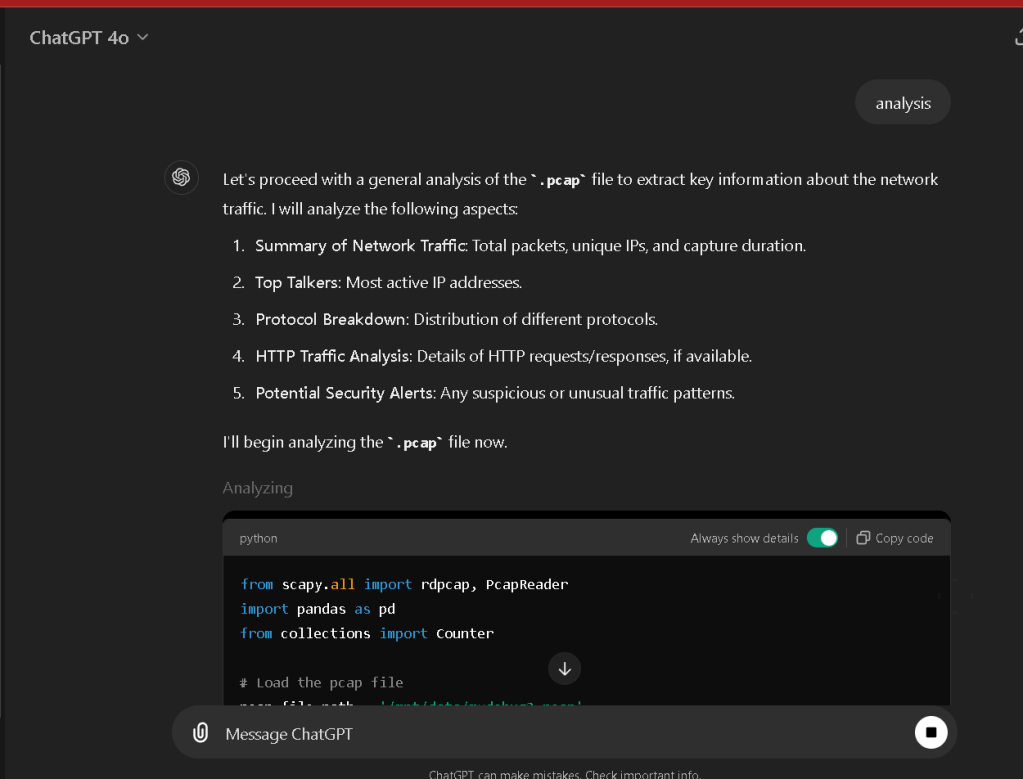Click the share icon at top right
Viewport: 1023px width, 779px height.
coord(1018,37)
